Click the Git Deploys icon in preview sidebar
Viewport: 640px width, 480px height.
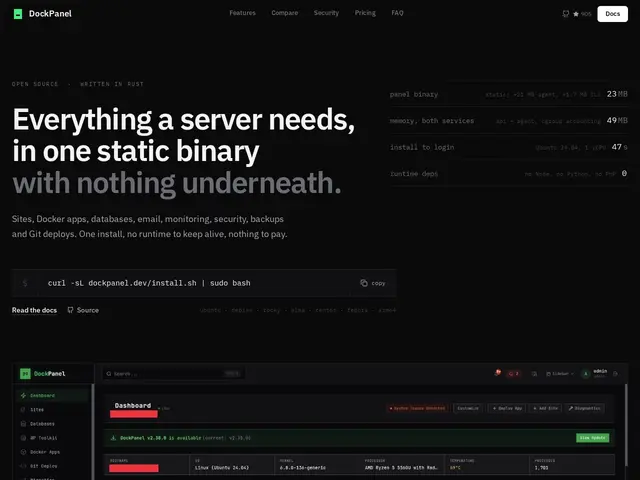tap(23, 466)
